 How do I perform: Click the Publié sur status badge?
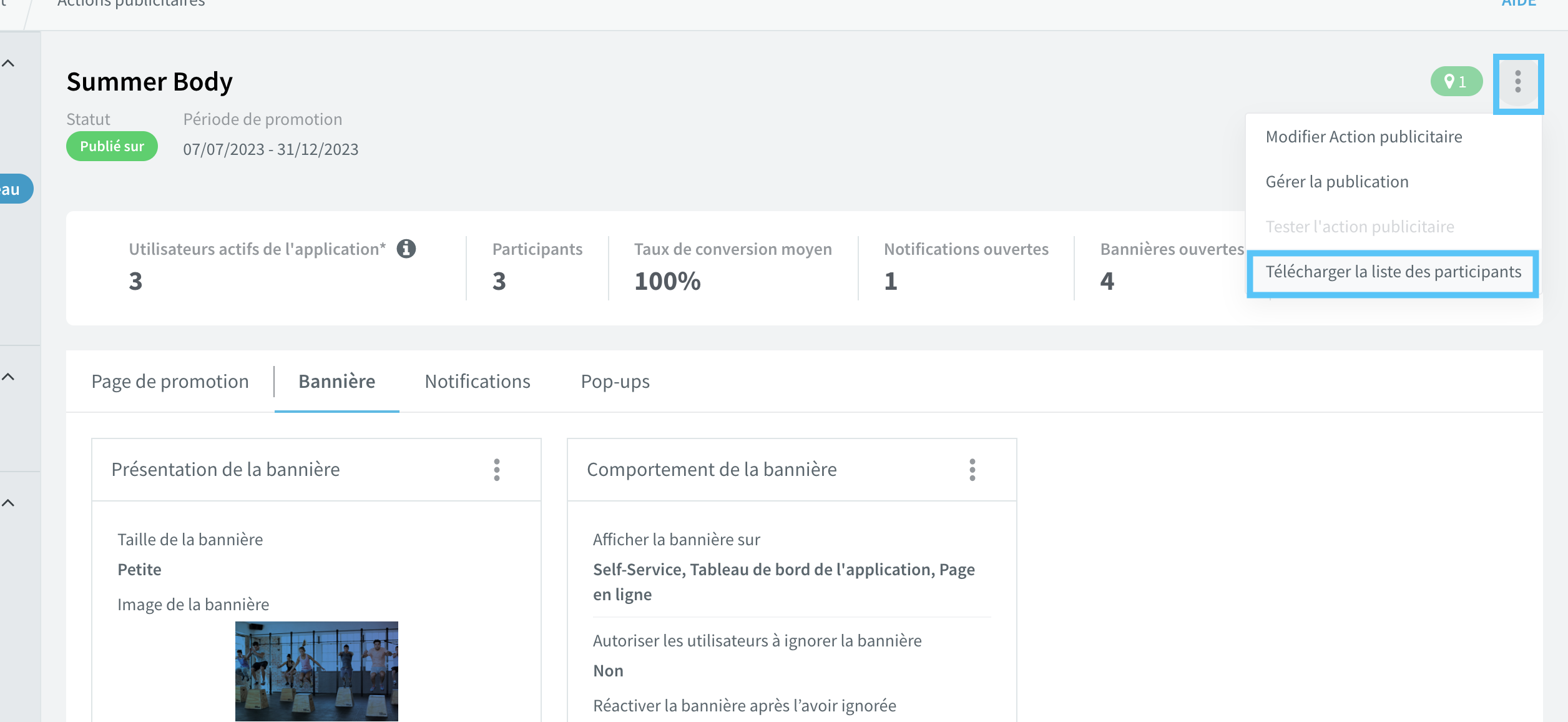(112, 146)
